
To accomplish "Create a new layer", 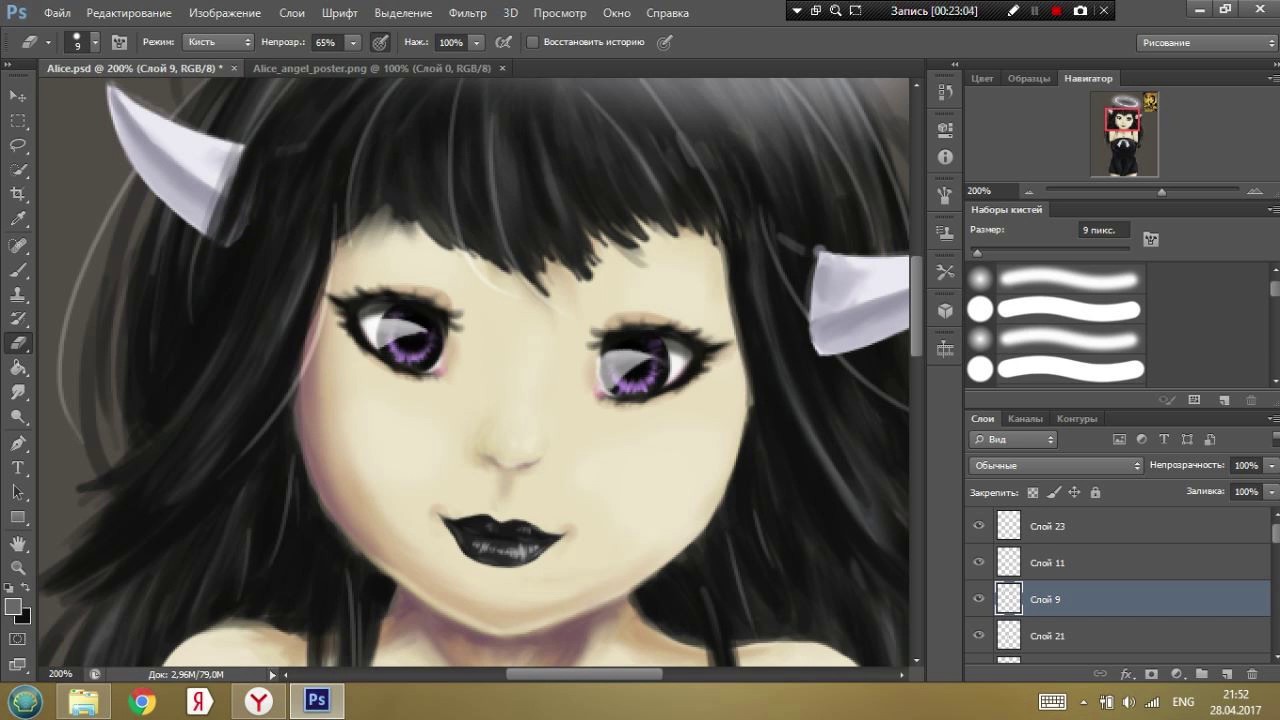I will point(1226,675).
